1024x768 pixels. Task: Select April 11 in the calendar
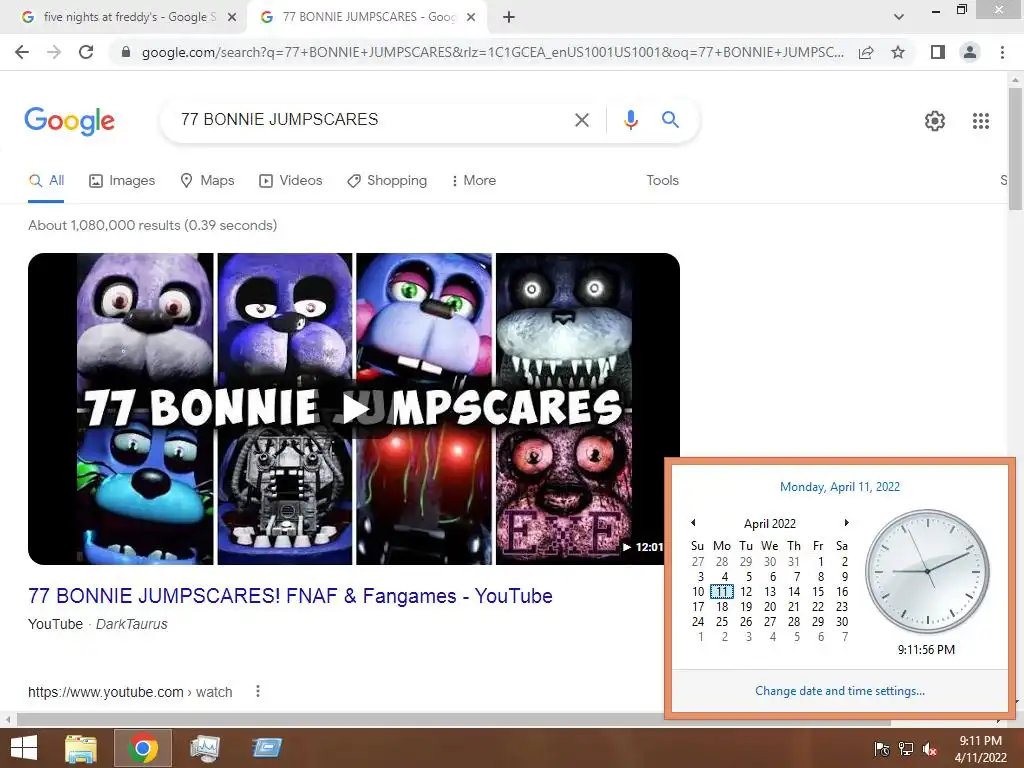point(722,592)
